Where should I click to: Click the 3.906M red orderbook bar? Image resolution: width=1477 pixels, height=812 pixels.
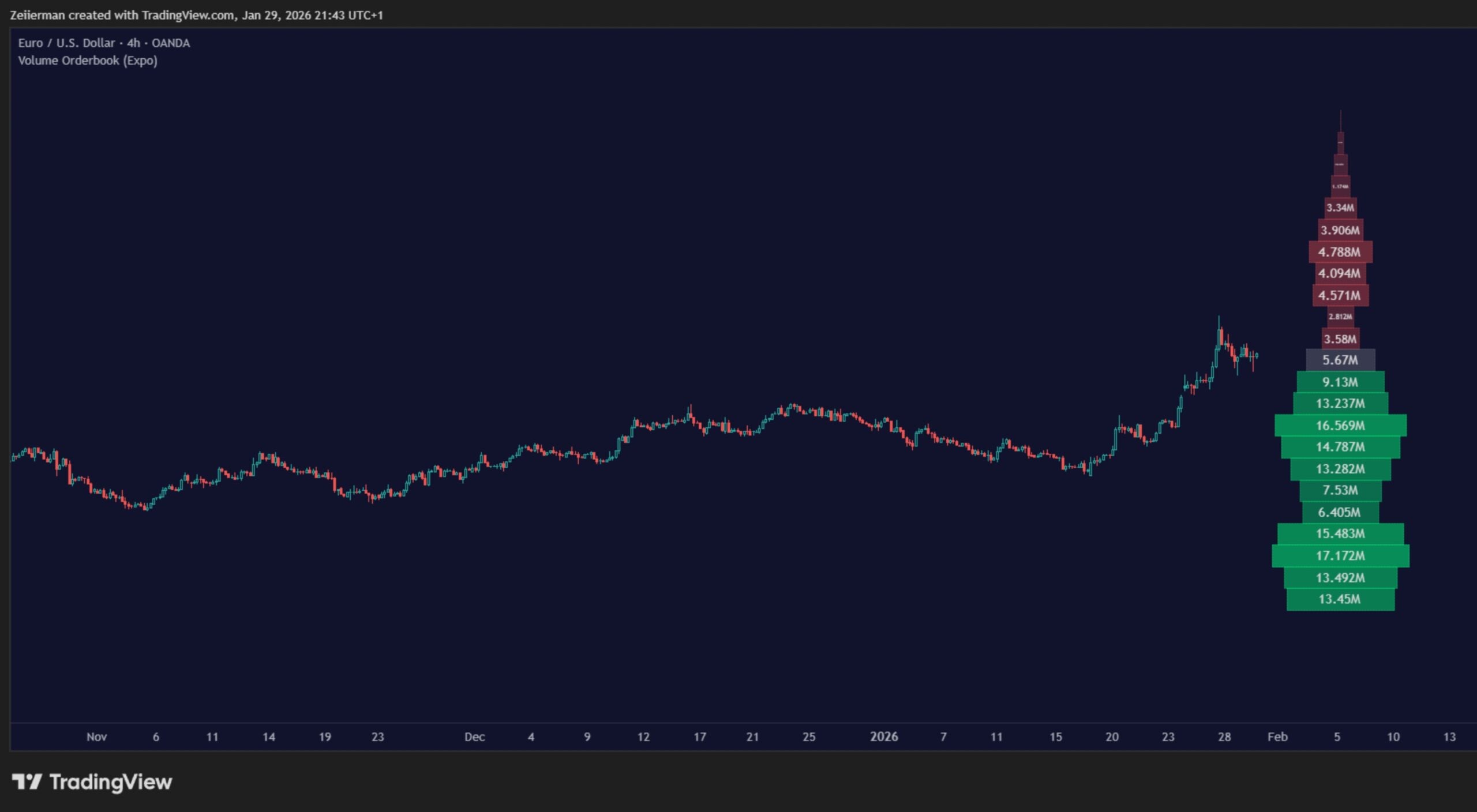pyautogui.click(x=1340, y=230)
